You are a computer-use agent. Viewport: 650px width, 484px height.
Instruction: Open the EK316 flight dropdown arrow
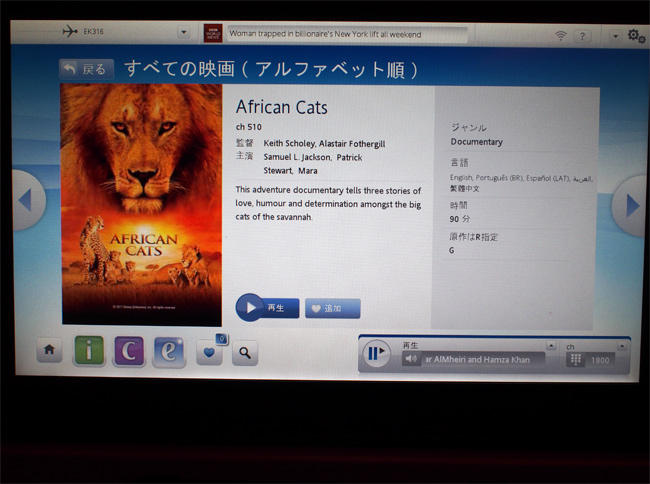point(183,32)
